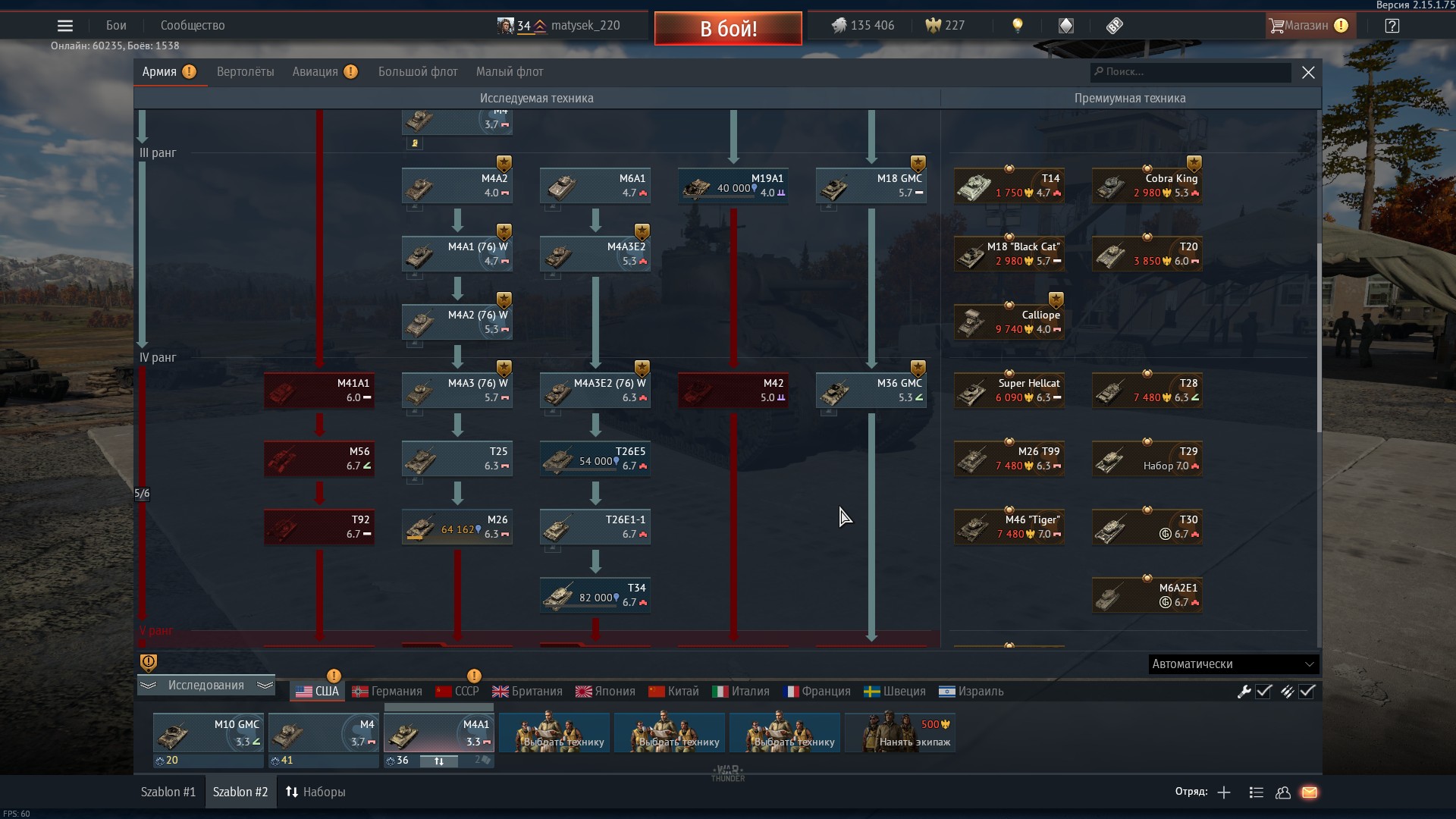The height and width of the screenshot is (819, 1456).
Task: Select the locked M41A1 tank
Action: click(x=319, y=391)
